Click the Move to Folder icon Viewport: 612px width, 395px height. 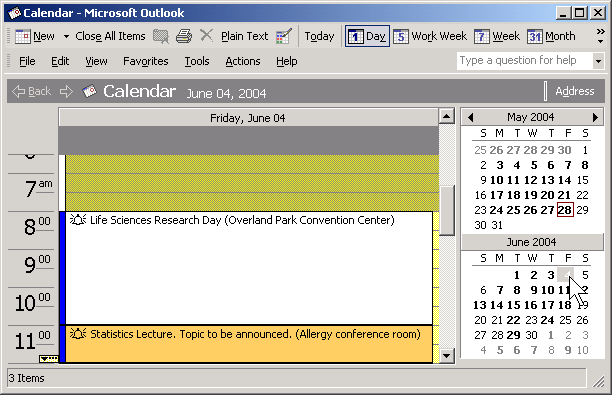pos(160,36)
